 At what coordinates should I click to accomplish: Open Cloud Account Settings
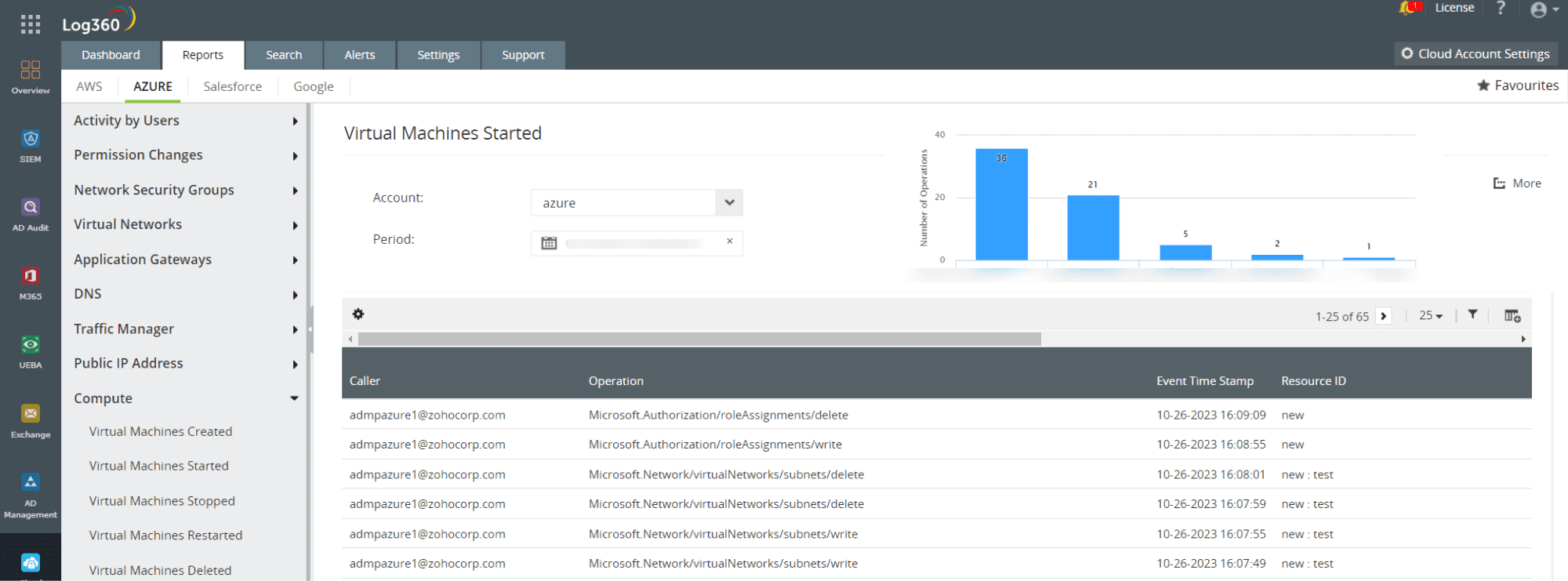click(x=1475, y=53)
